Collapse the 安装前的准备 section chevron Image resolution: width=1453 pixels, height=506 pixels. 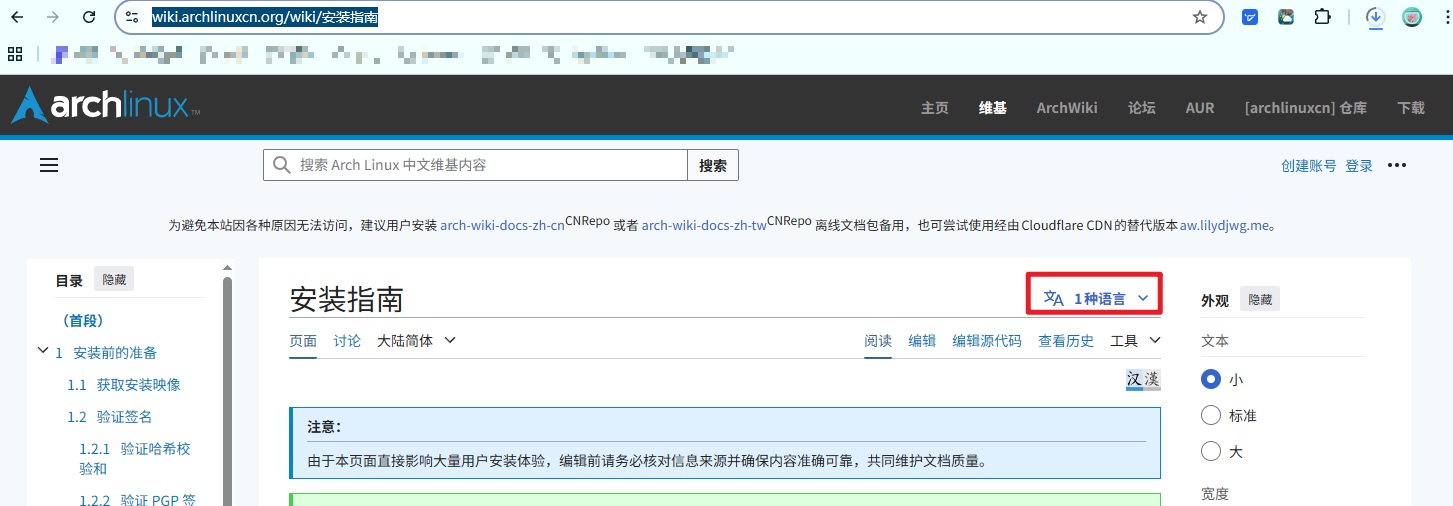click(x=43, y=351)
